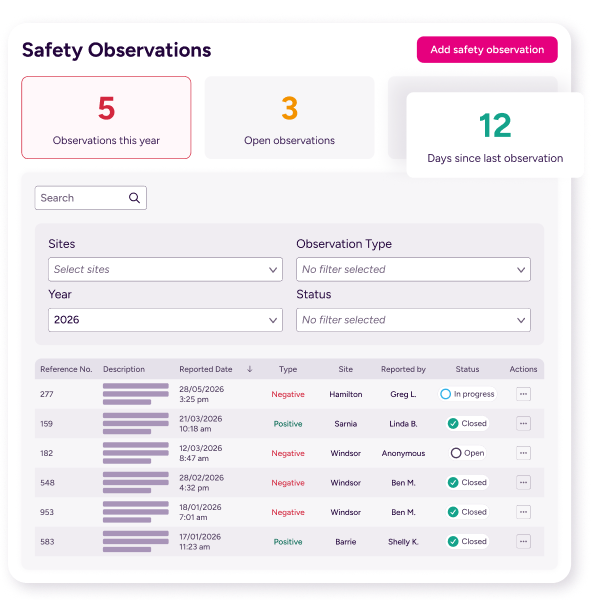
Task: Open the Year 2026 dropdown
Action: (x=165, y=320)
